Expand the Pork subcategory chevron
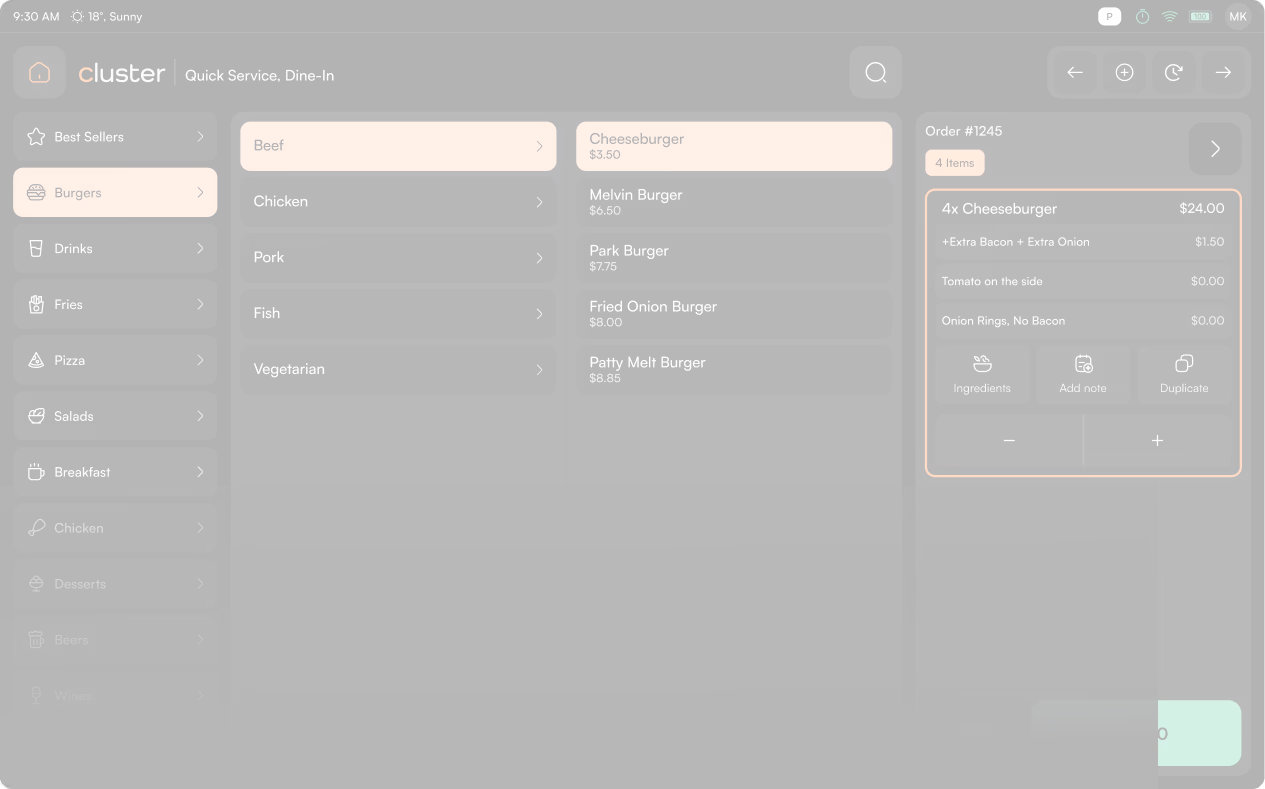 coord(539,258)
